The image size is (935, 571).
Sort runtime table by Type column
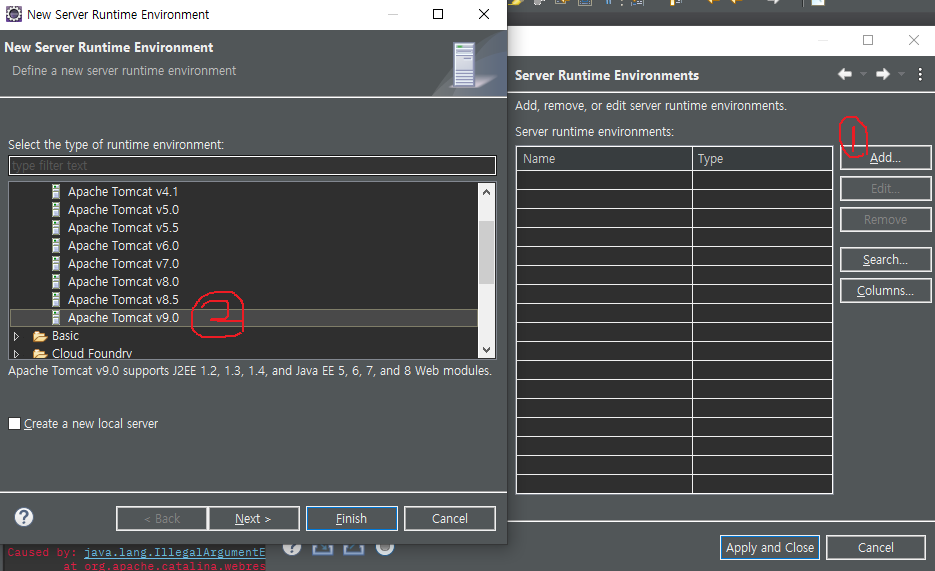762,159
